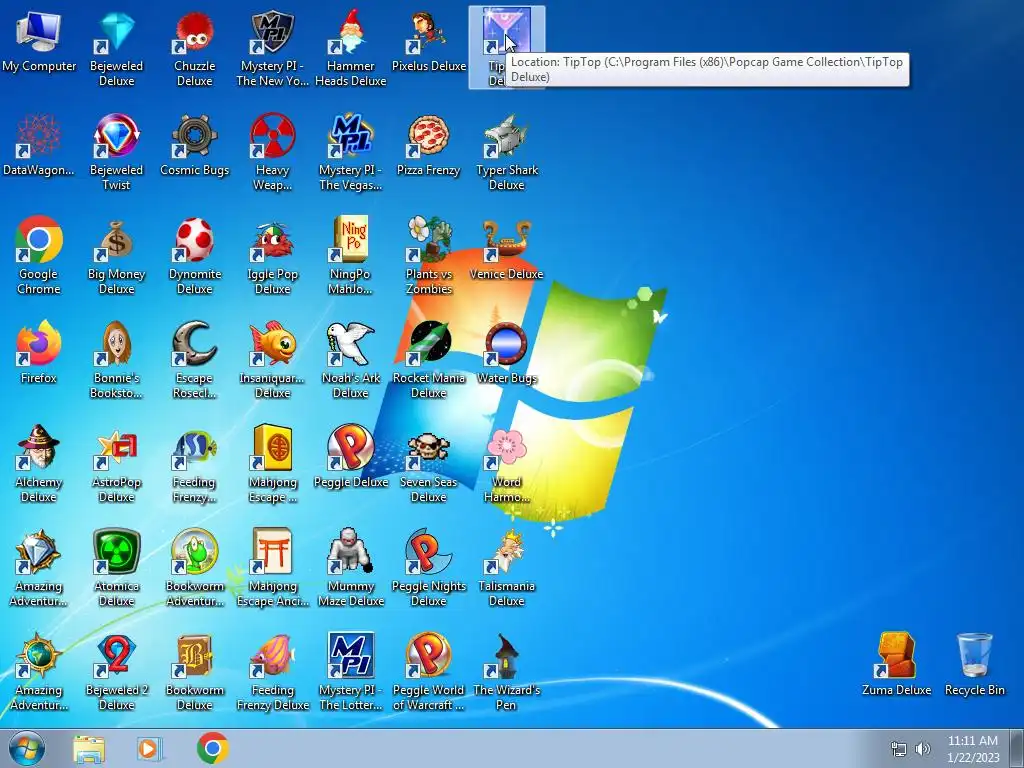The width and height of the screenshot is (1024, 768).
Task: Open Windows Explorer from the taskbar
Action: (x=89, y=748)
